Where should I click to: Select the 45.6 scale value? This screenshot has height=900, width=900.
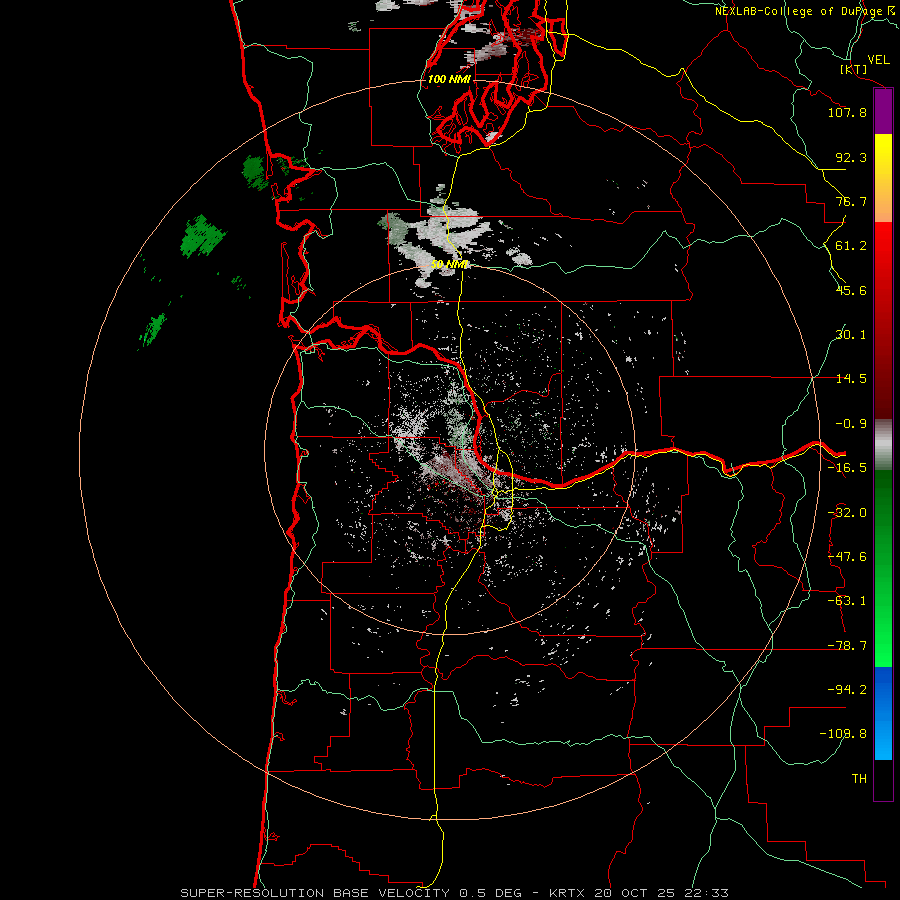[x=851, y=290]
